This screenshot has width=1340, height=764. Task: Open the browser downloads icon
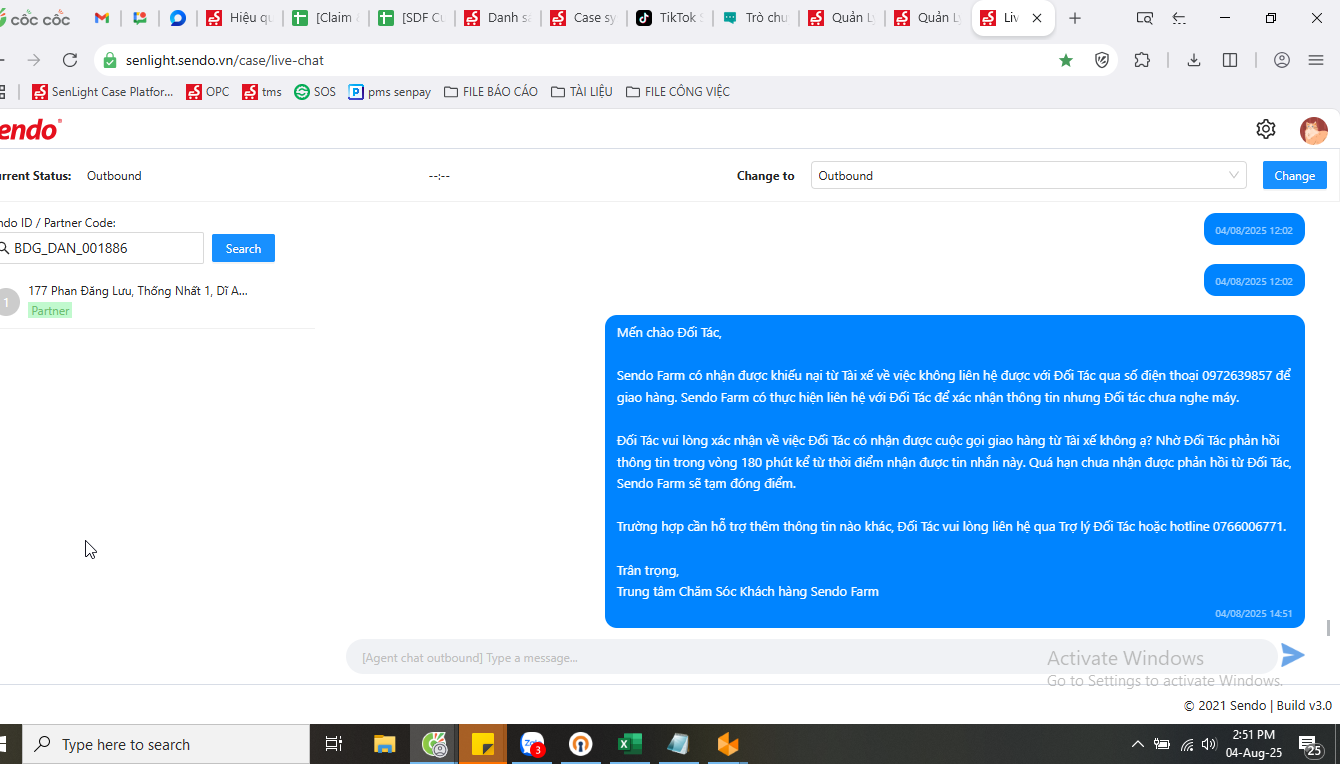coord(1194,60)
